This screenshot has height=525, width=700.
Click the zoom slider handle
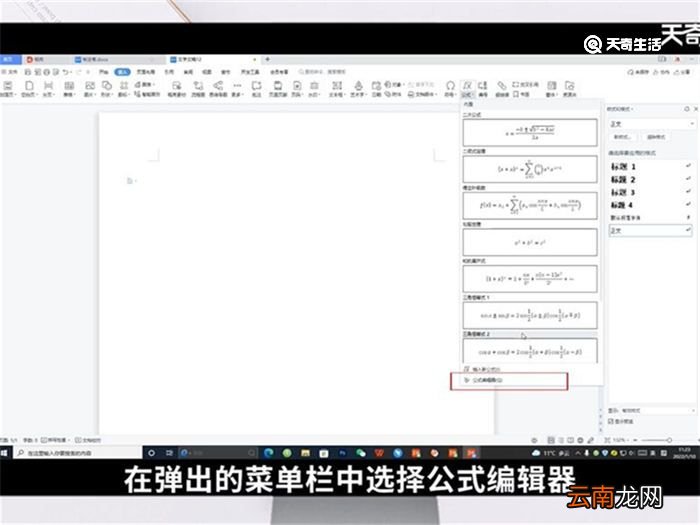pyautogui.click(x=669, y=440)
